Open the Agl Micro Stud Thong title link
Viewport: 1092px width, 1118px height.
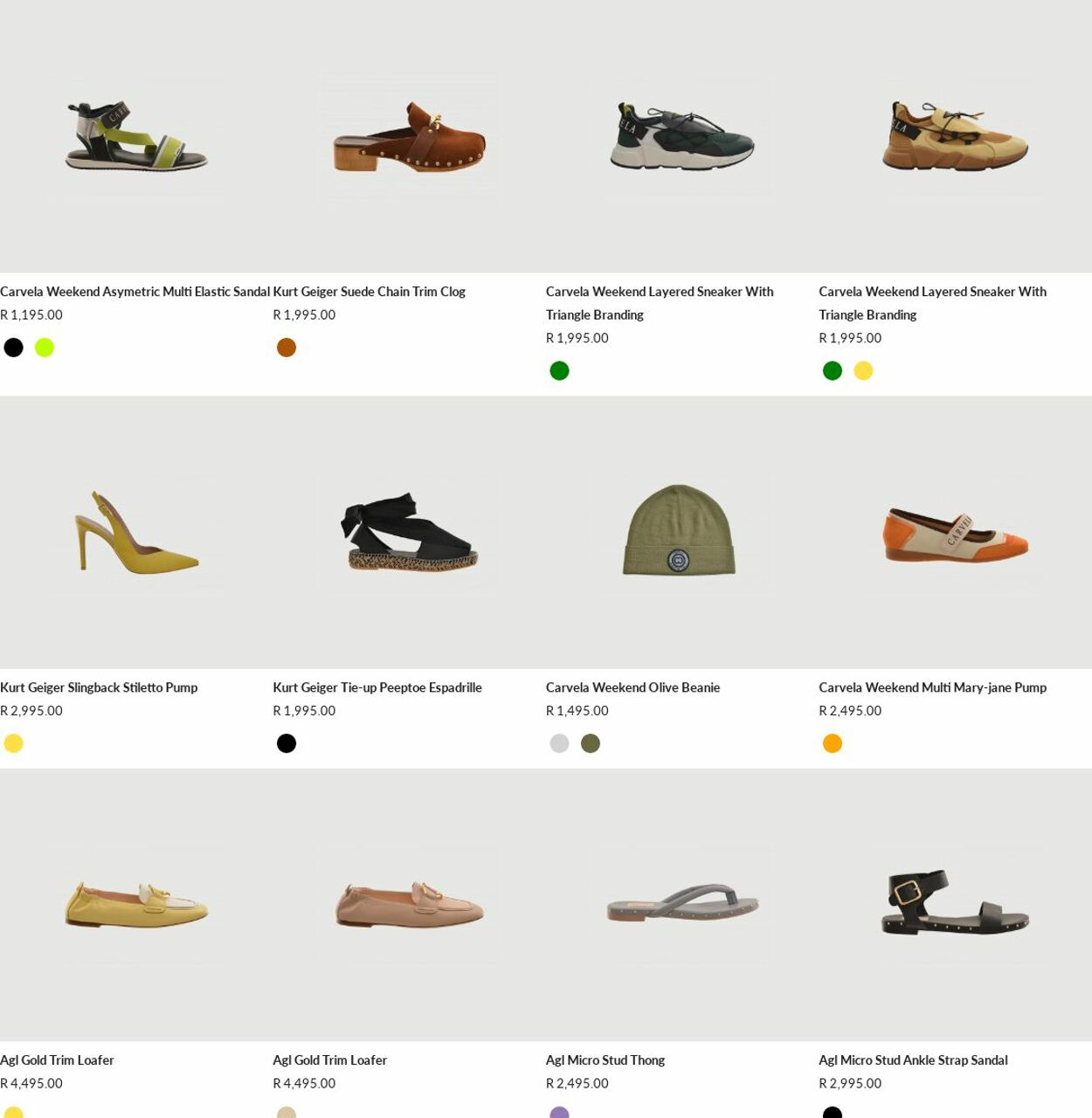point(605,1060)
